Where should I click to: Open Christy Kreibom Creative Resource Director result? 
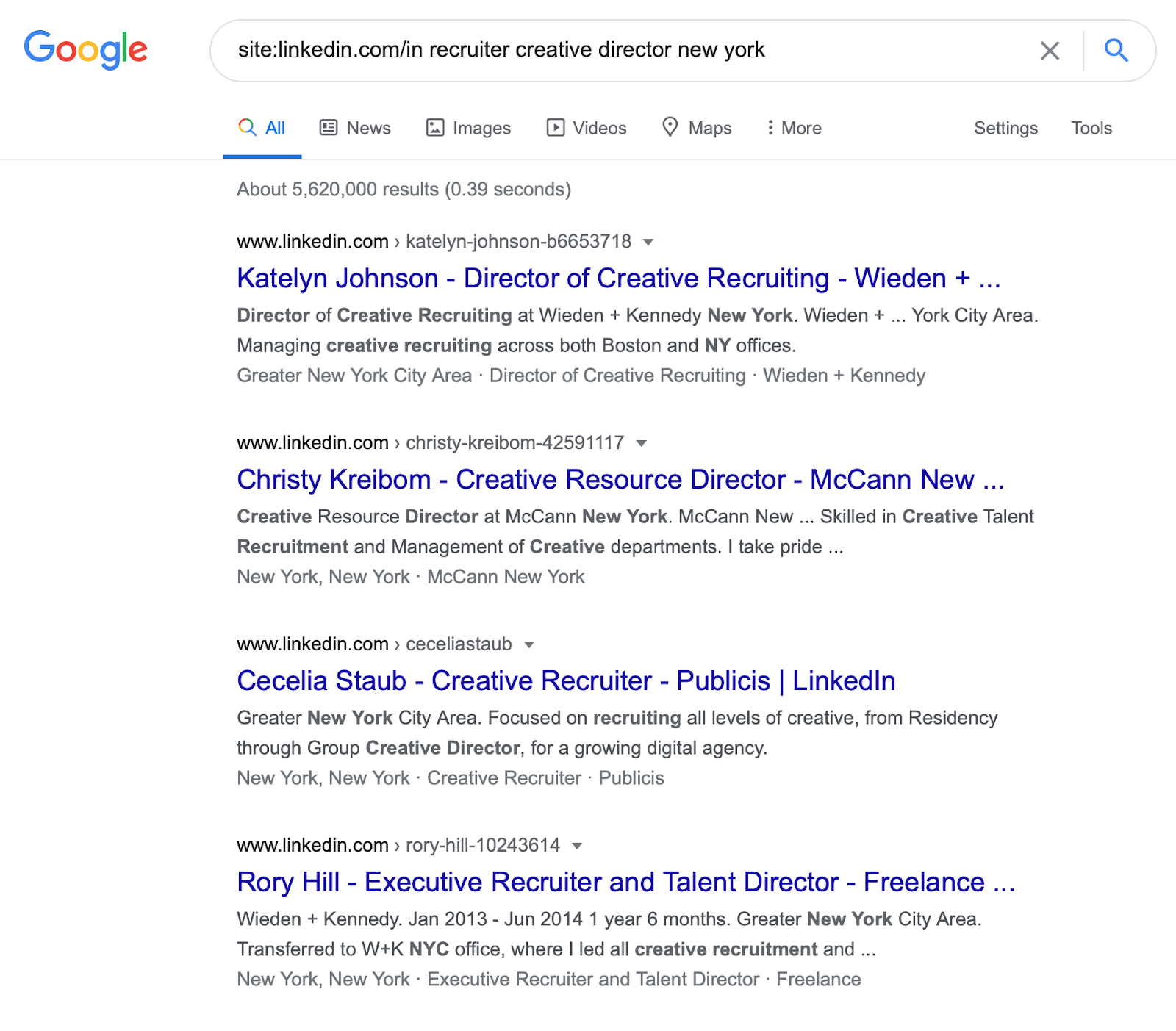pos(620,480)
